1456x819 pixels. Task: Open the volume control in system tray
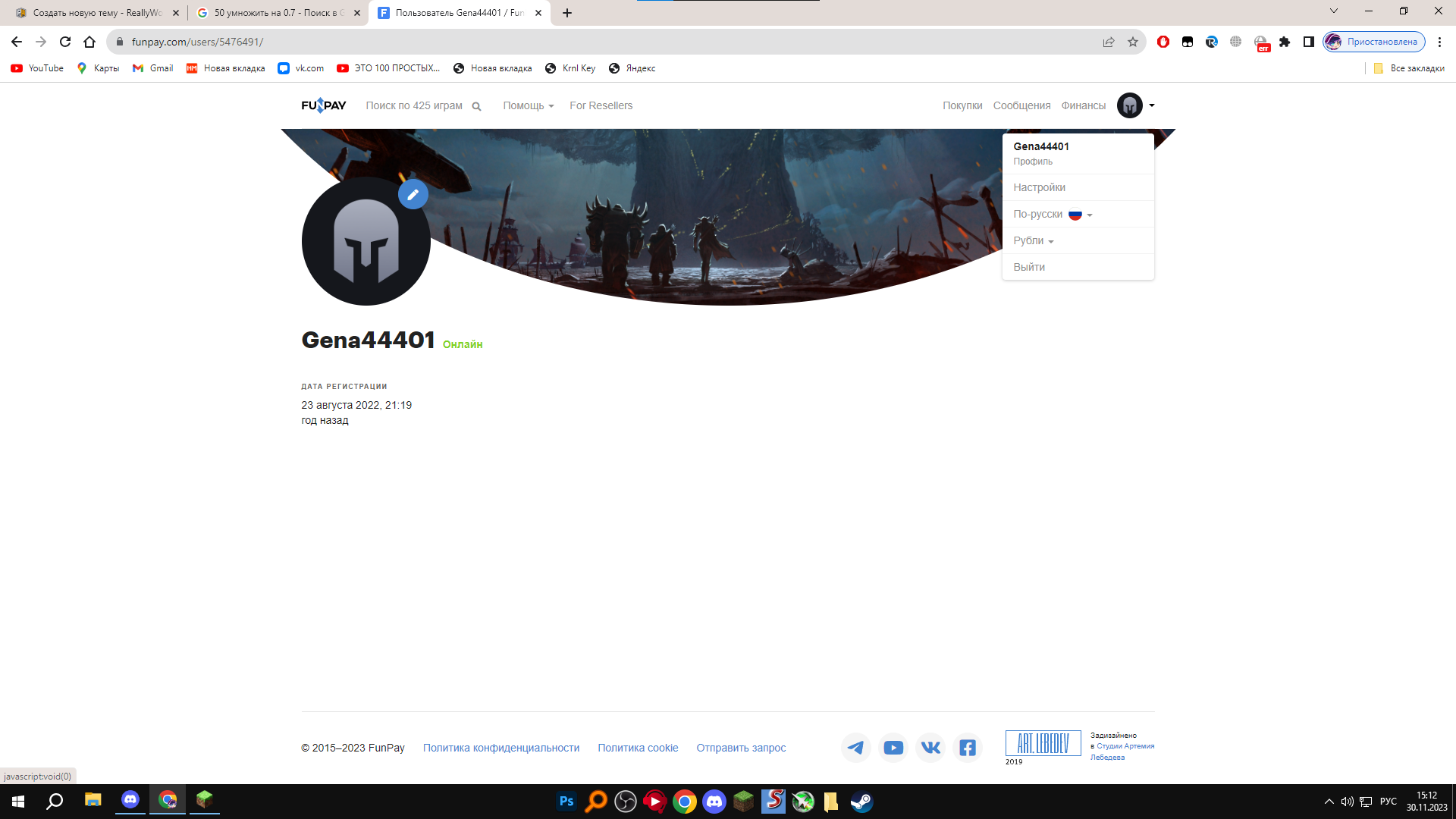click(1348, 801)
